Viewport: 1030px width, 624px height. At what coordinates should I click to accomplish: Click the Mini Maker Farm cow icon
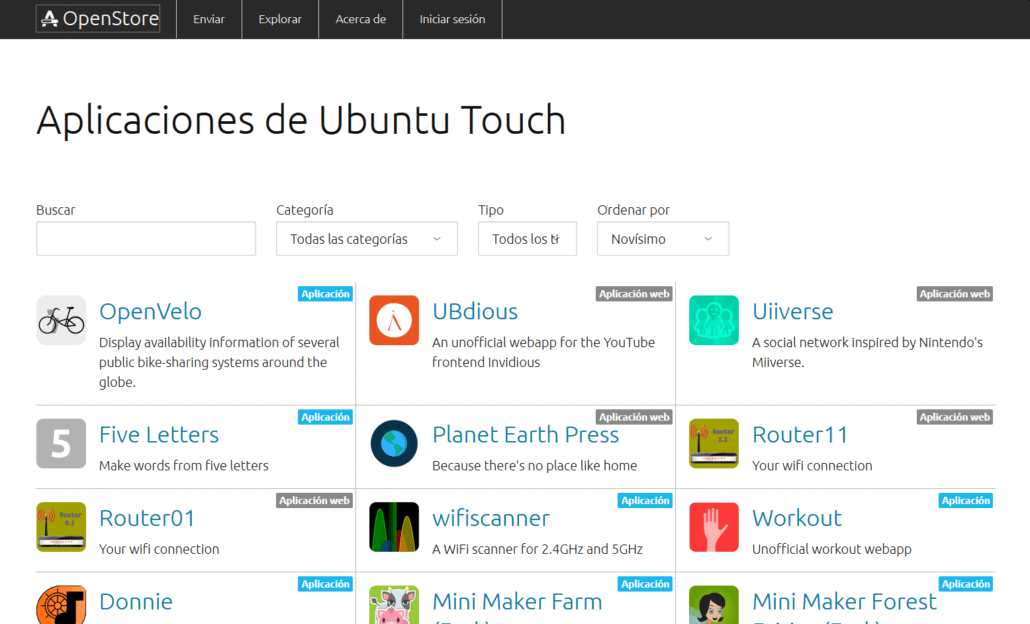tap(394, 605)
